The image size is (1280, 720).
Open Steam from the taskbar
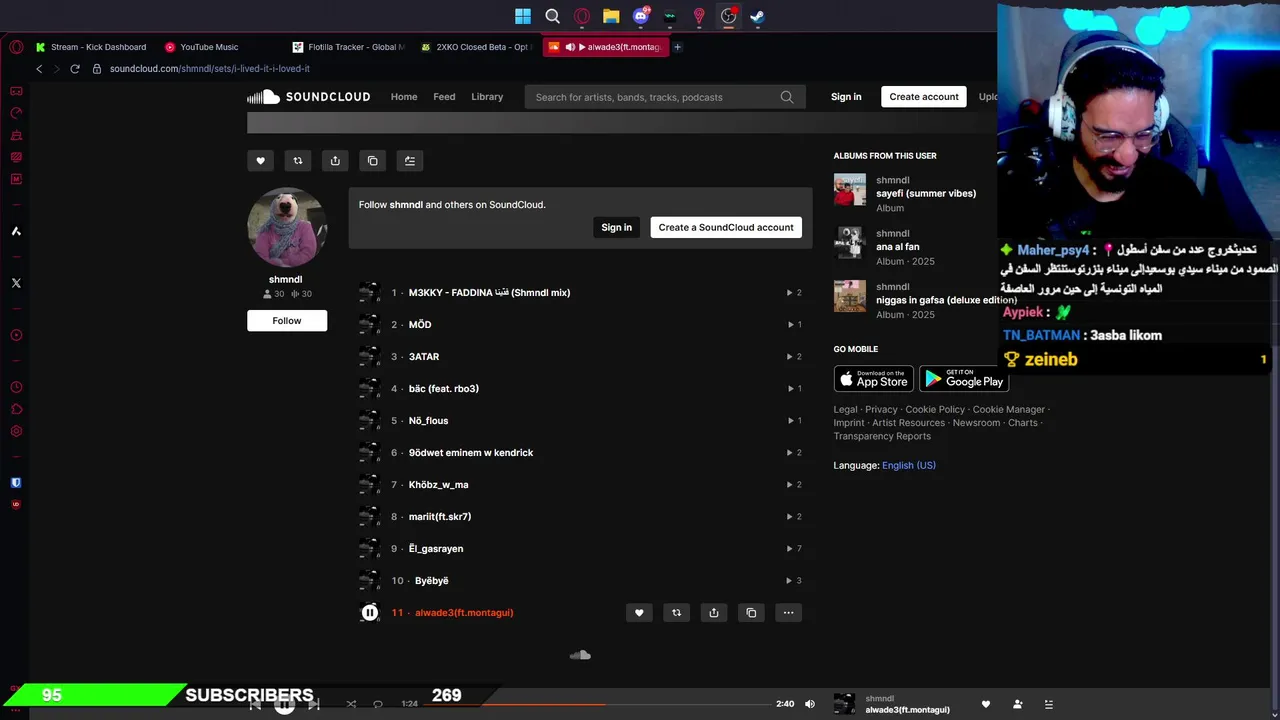[758, 16]
